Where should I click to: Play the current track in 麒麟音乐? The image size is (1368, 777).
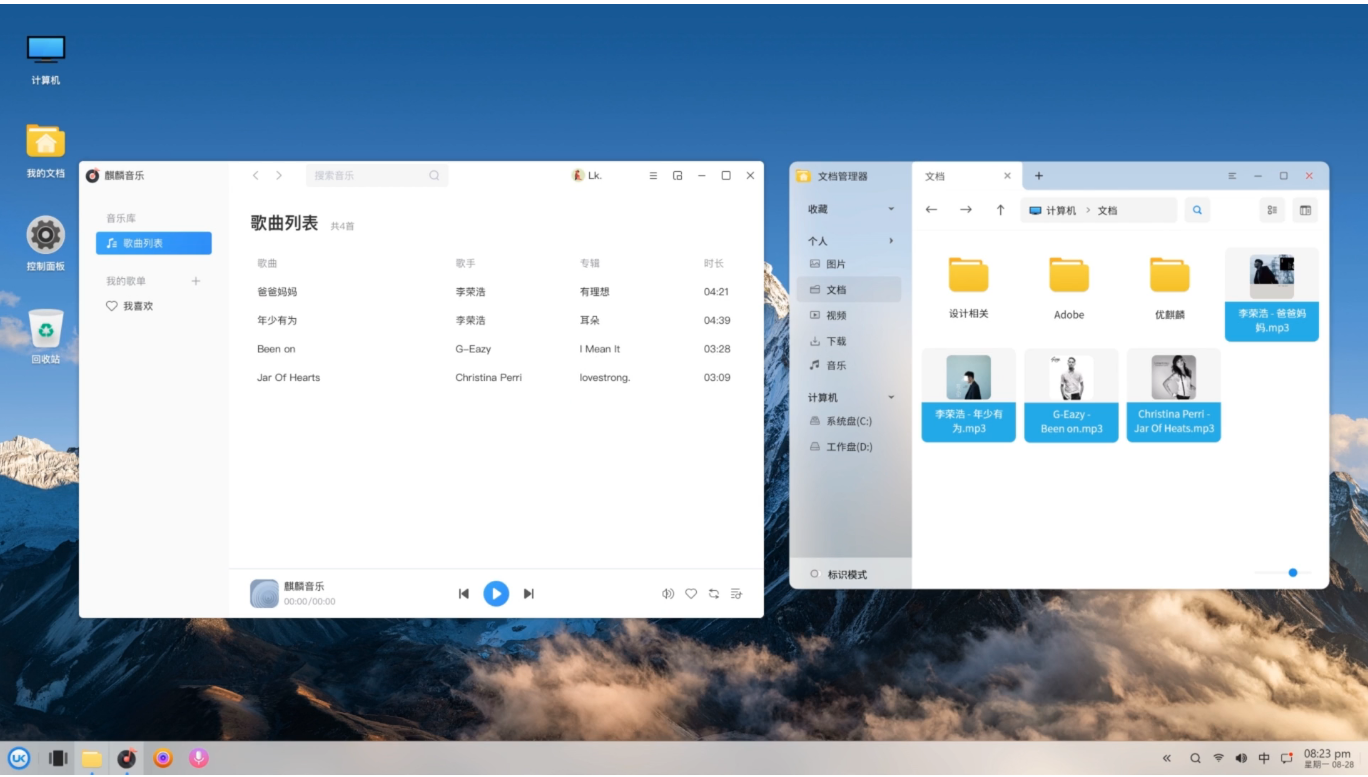coord(496,594)
